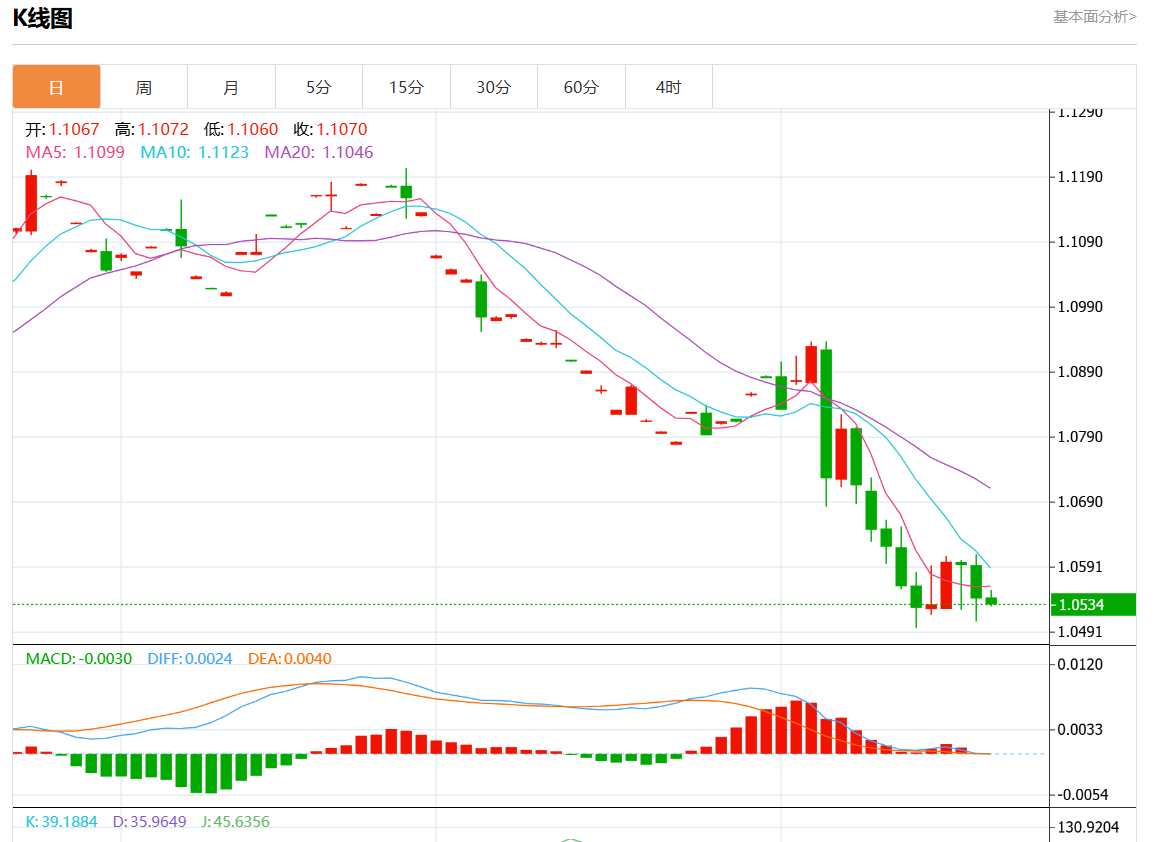Select the 15分 interval tab
The width and height of the screenshot is (1171, 842).
[x=406, y=87]
